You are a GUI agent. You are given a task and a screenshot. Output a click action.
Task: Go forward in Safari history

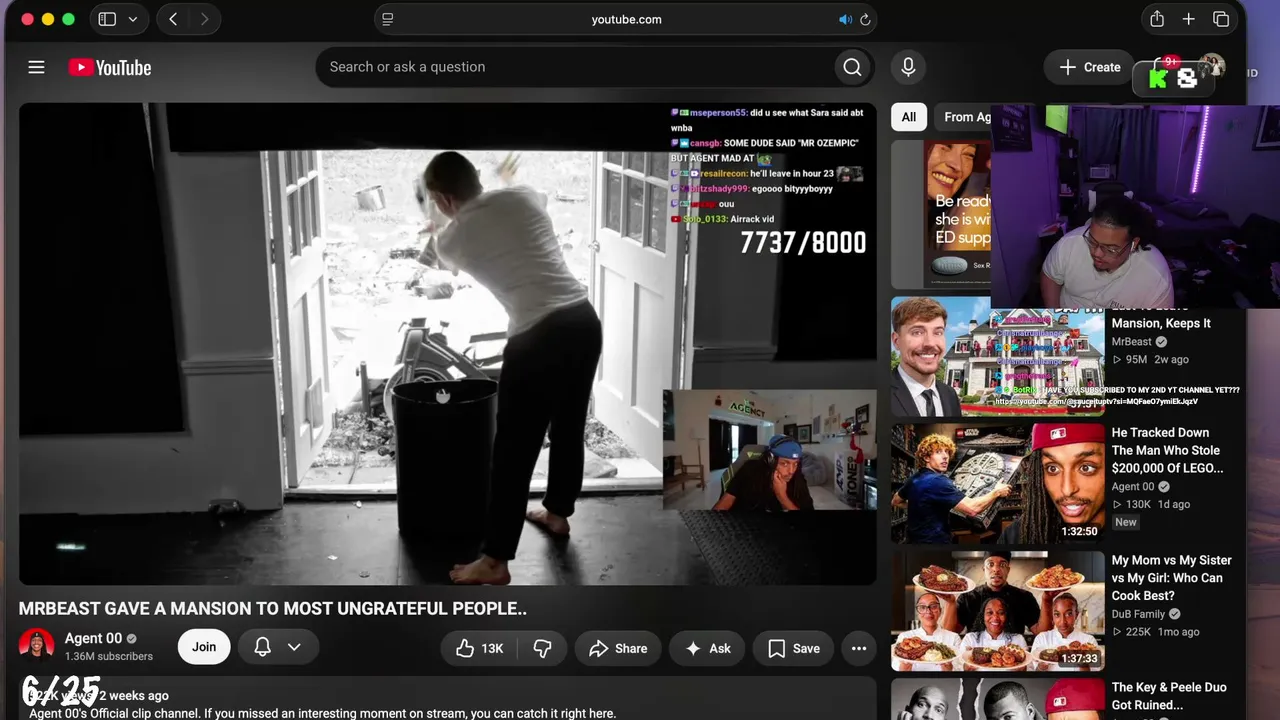[x=204, y=19]
